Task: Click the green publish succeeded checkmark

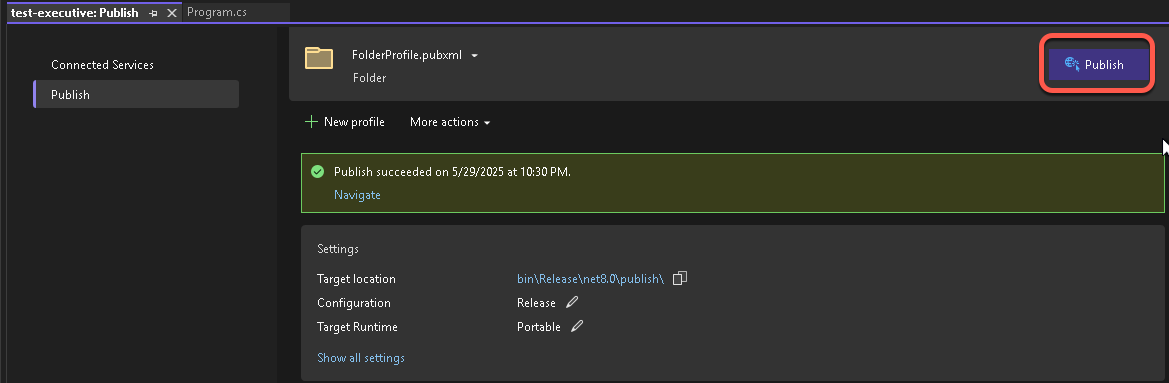Action: click(x=318, y=172)
